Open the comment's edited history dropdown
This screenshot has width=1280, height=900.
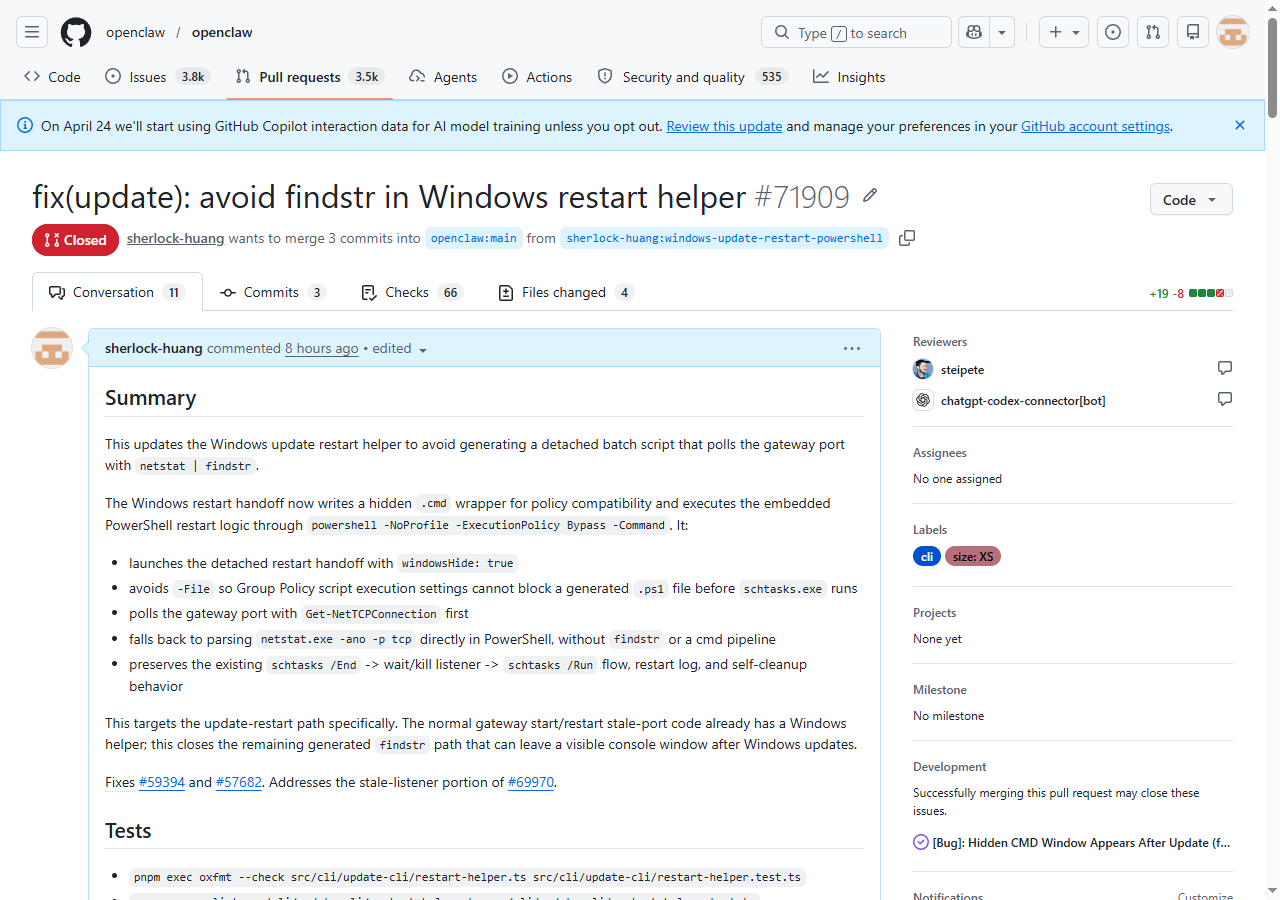400,349
